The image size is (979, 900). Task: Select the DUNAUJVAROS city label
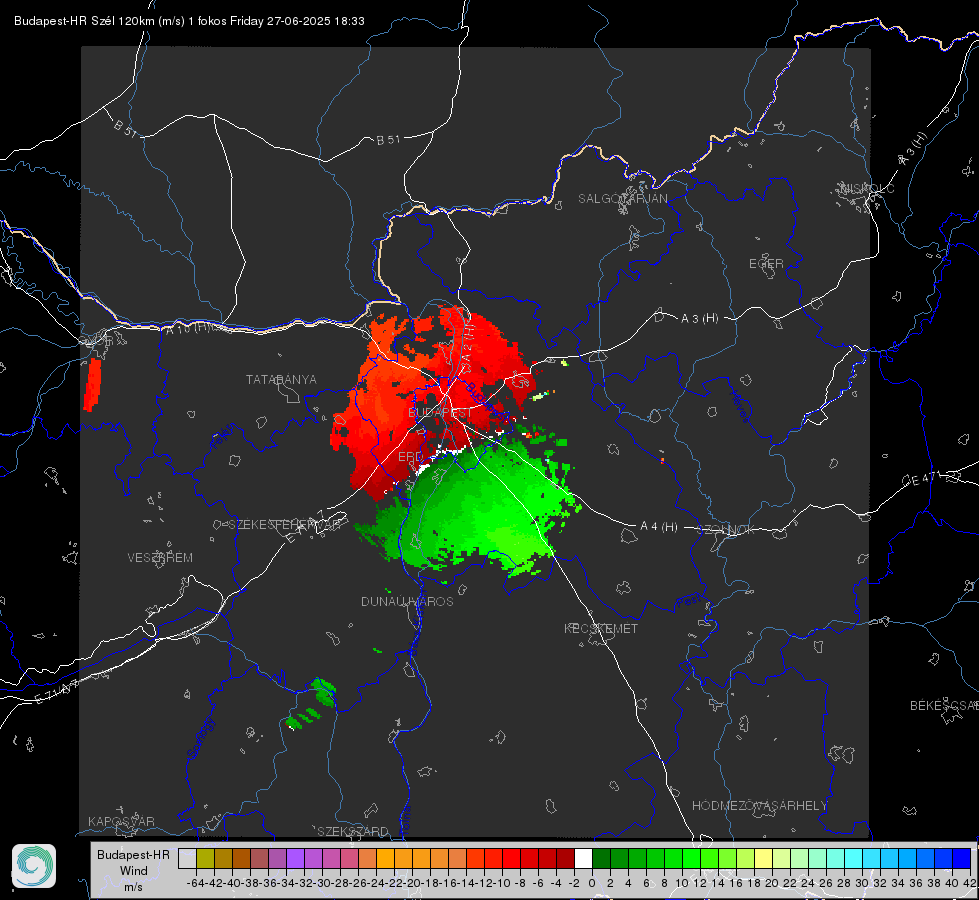coord(407,601)
